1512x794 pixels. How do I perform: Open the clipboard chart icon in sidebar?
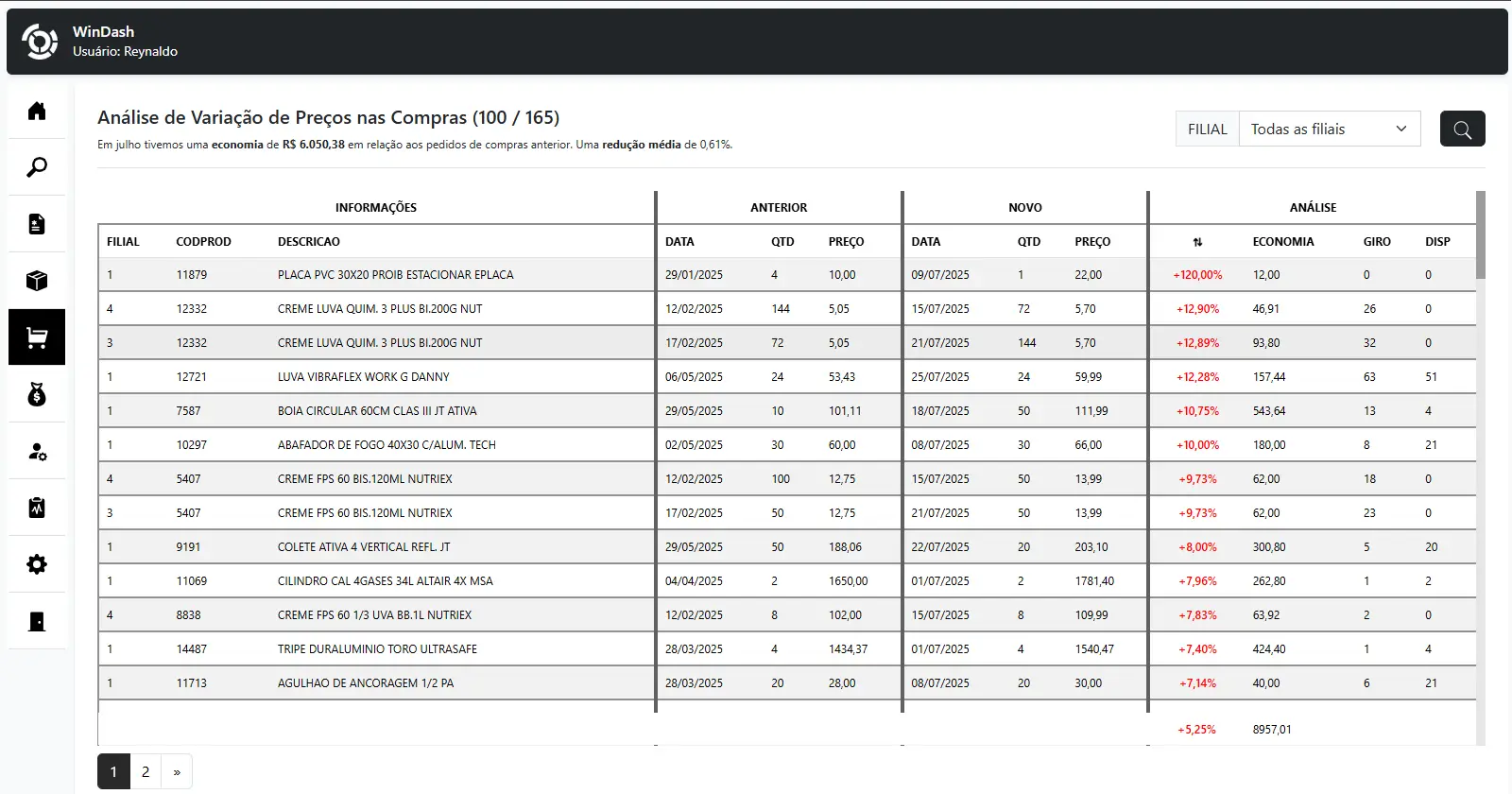(x=37, y=508)
